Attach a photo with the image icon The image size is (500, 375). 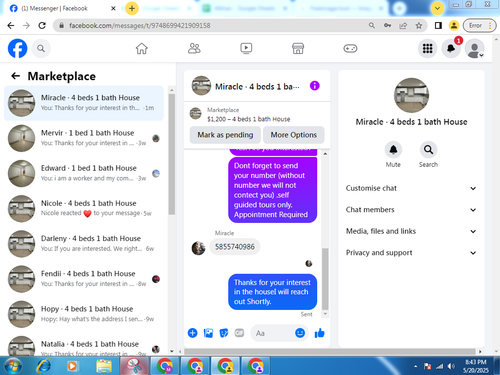(x=208, y=333)
